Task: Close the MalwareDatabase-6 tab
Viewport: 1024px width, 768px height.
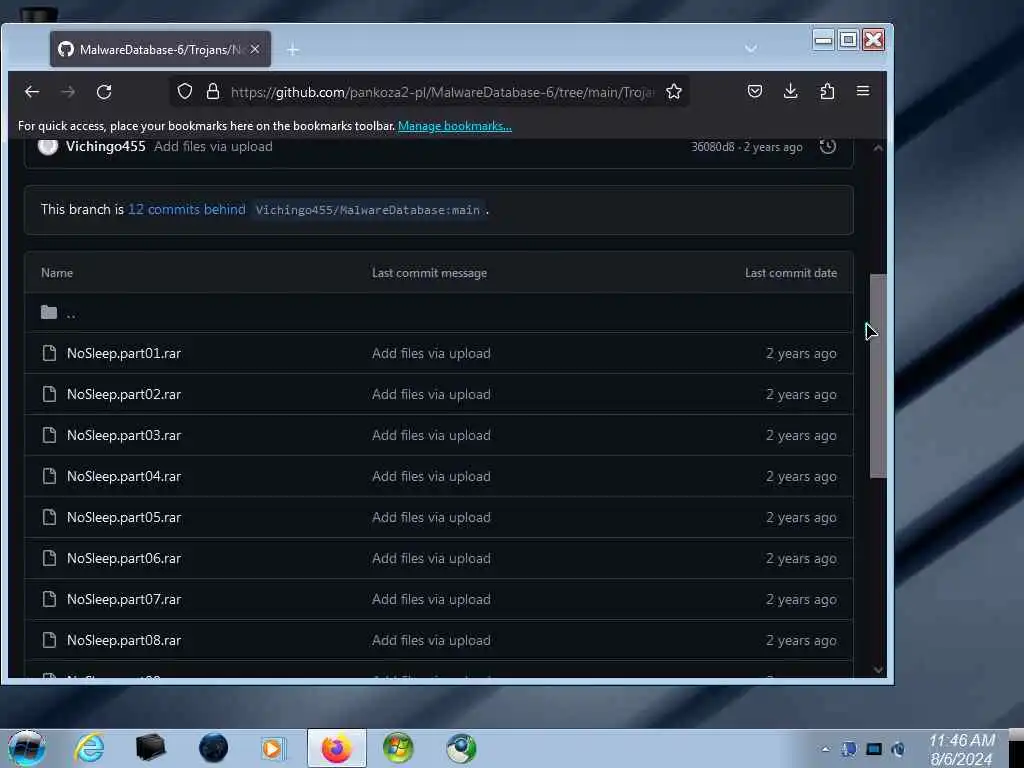Action: pos(255,50)
